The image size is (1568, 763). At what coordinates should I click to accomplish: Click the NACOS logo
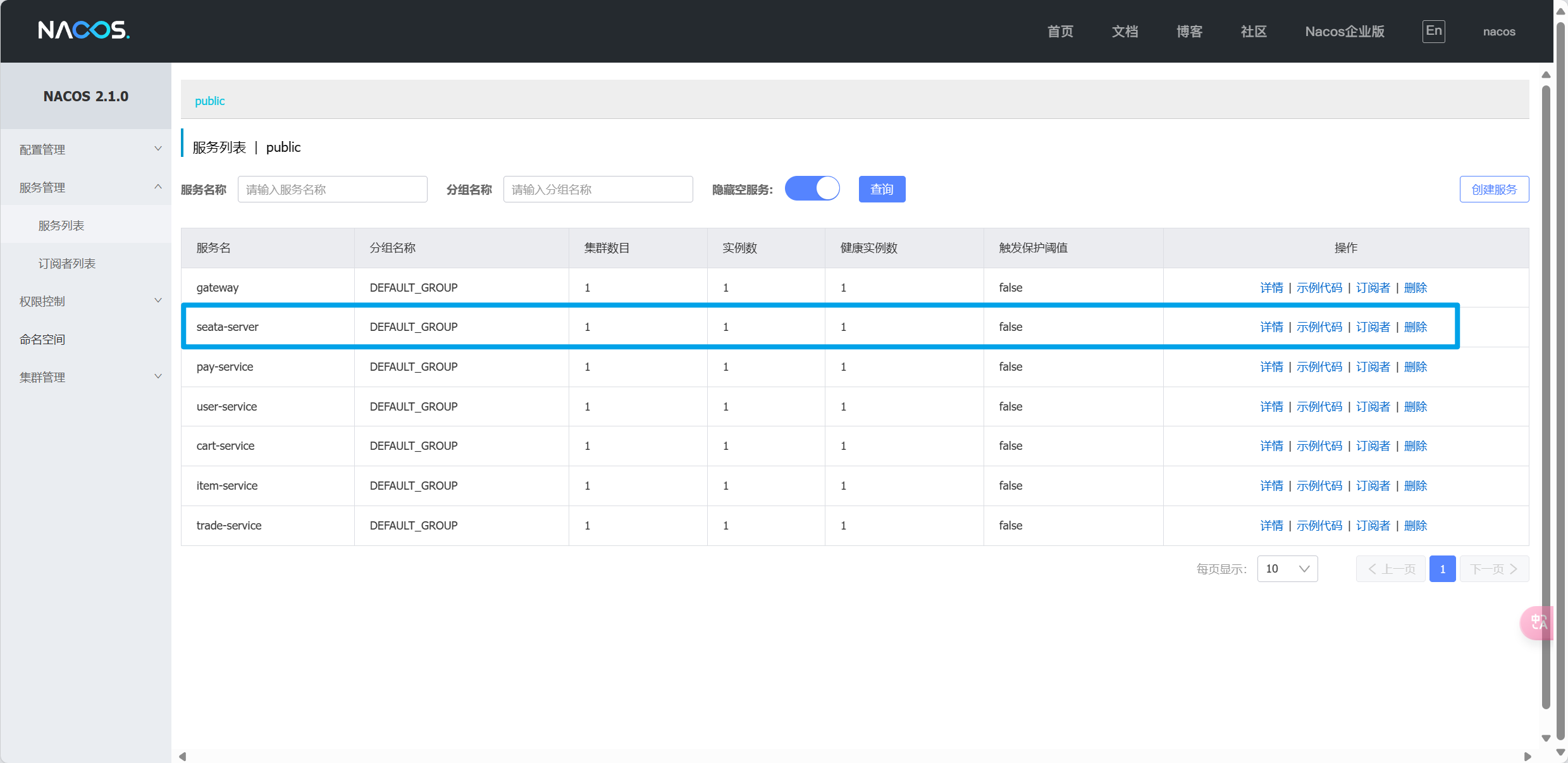83,30
